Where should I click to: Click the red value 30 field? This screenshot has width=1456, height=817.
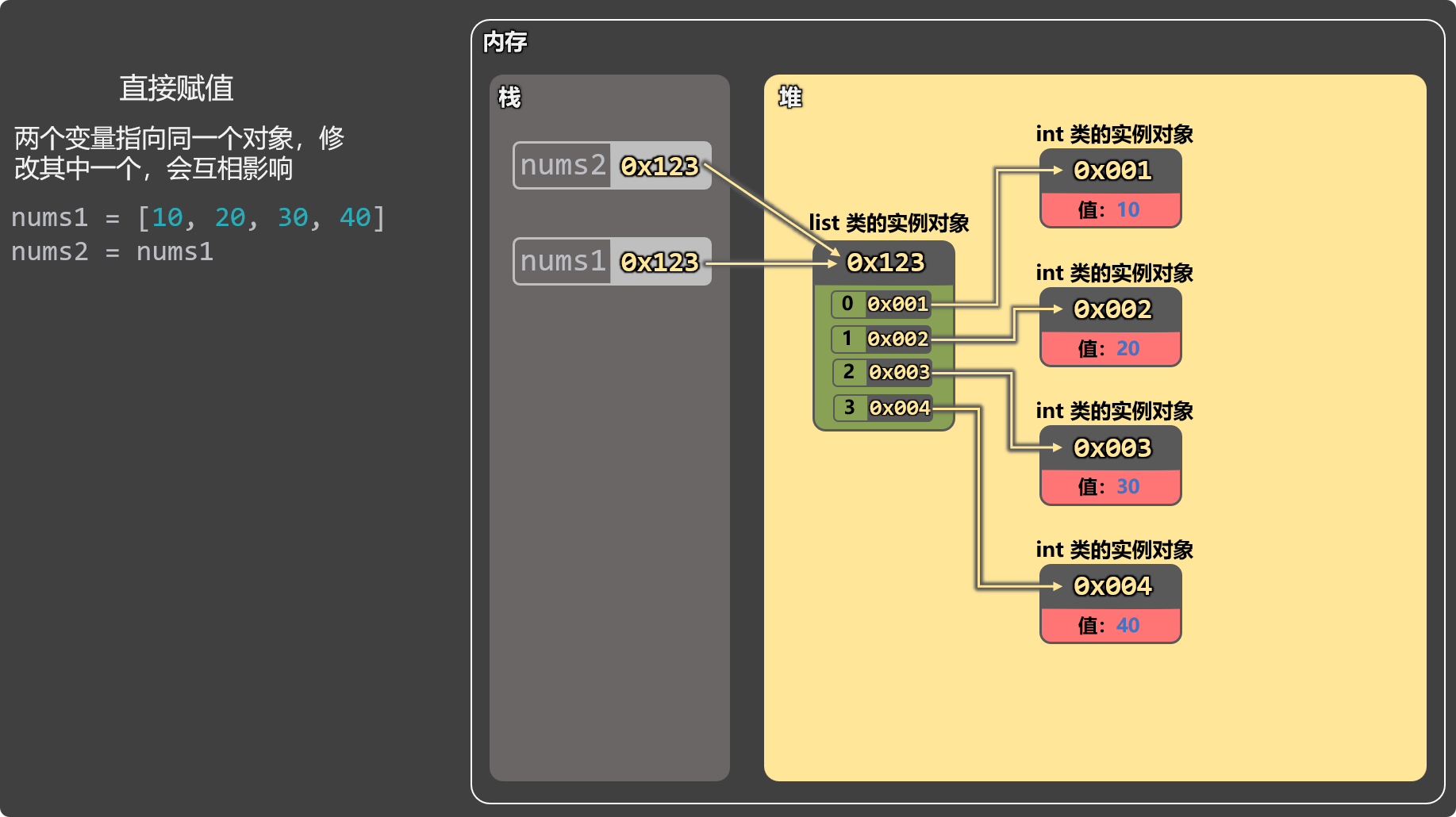1111,487
